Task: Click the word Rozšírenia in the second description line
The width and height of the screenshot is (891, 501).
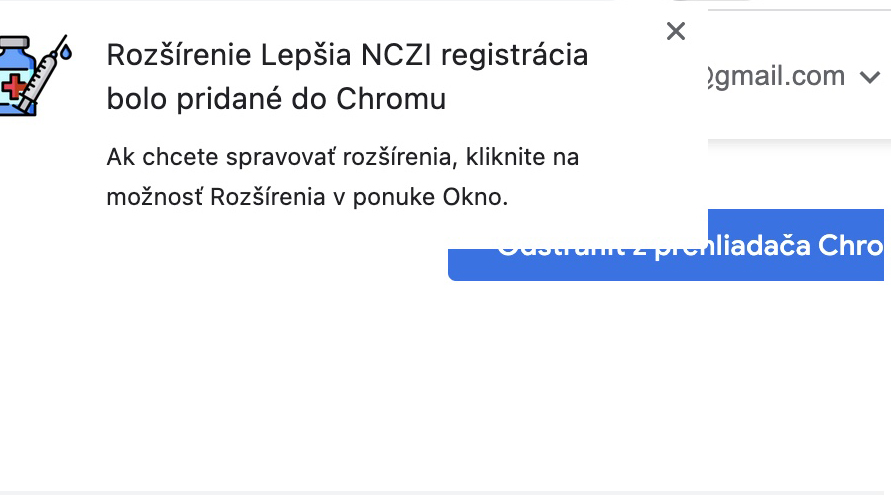Action: [x=268, y=197]
